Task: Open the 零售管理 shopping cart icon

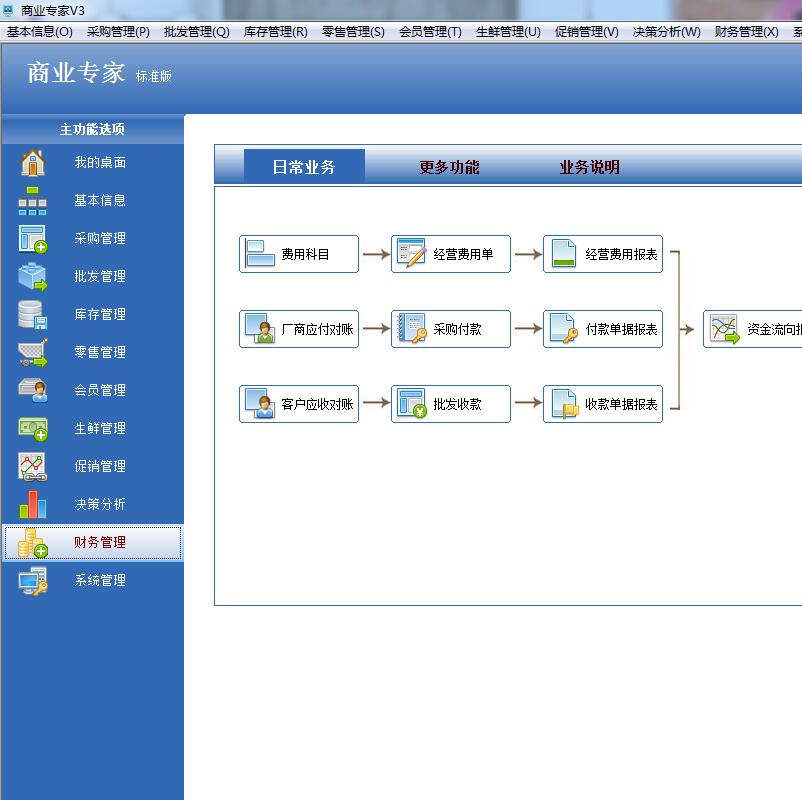Action: coord(33,352)
